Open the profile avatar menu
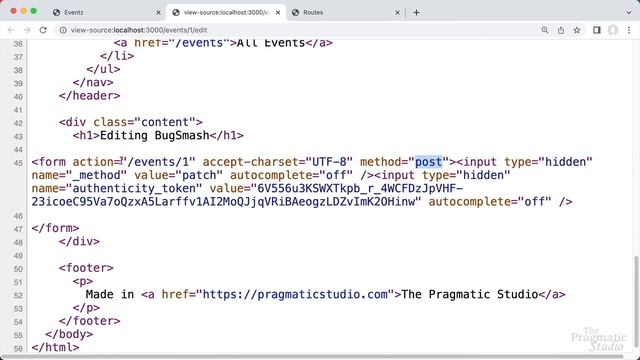The image size is (640, 360). coord(613,30)
